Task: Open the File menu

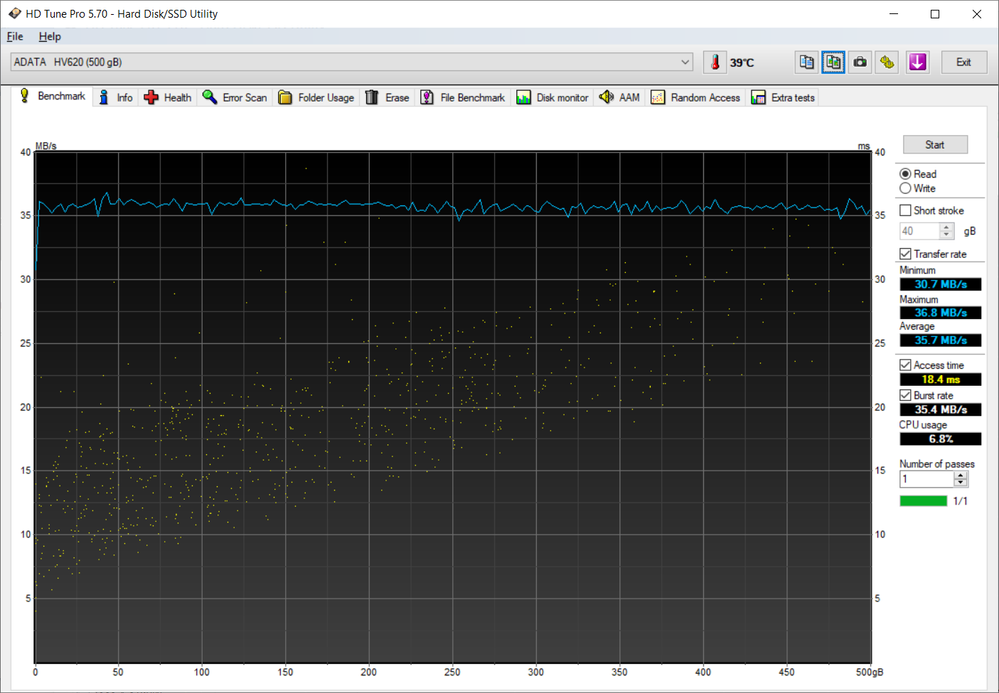Action: click(15, 37)
